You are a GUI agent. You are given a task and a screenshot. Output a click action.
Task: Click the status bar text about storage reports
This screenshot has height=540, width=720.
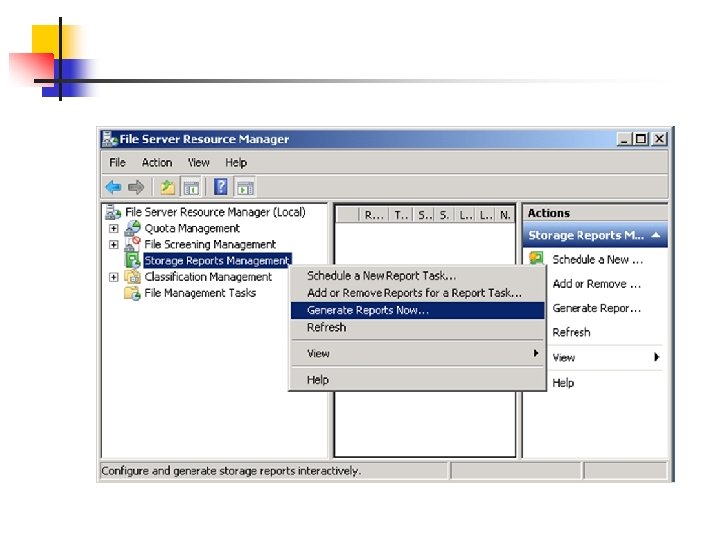click(231, 471)
